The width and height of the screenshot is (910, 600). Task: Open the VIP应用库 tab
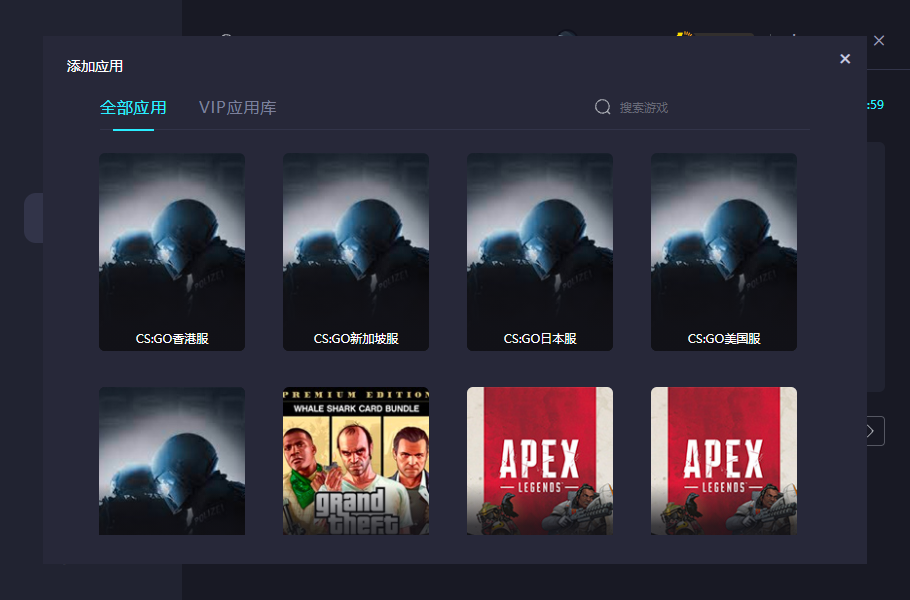pos(237,108)
